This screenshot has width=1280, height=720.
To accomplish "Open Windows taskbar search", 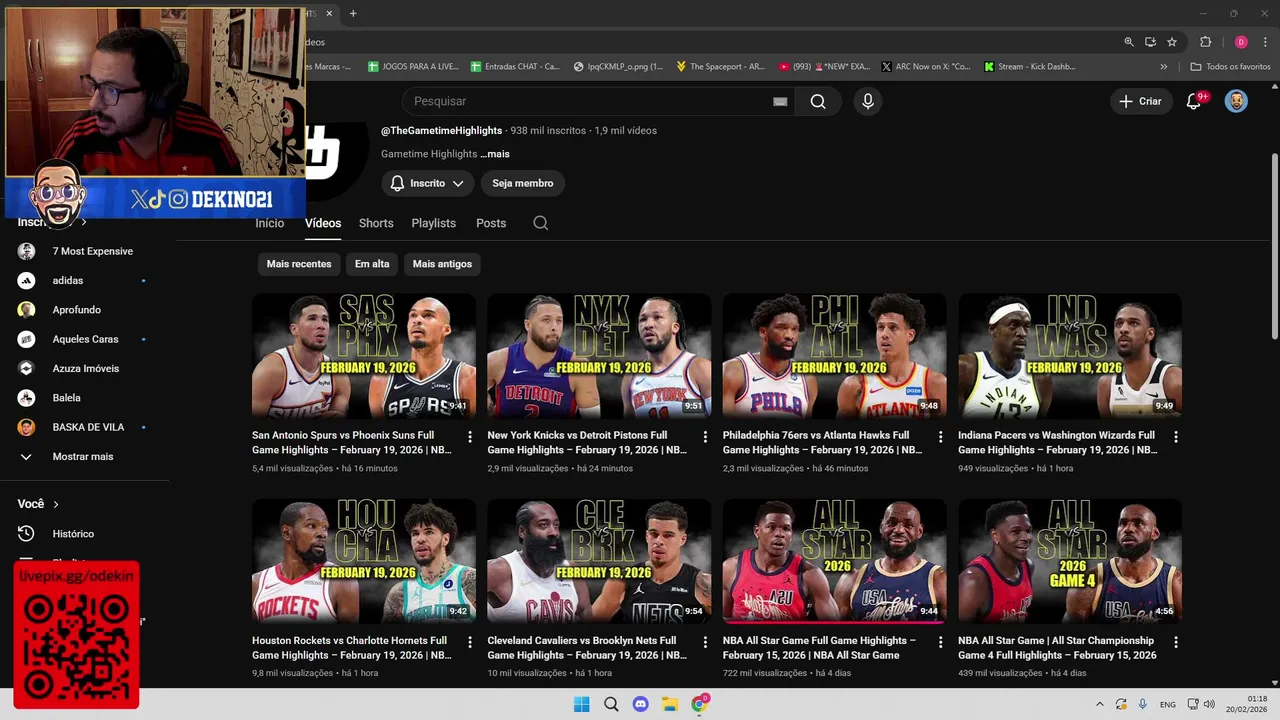I will click(611, 704).
